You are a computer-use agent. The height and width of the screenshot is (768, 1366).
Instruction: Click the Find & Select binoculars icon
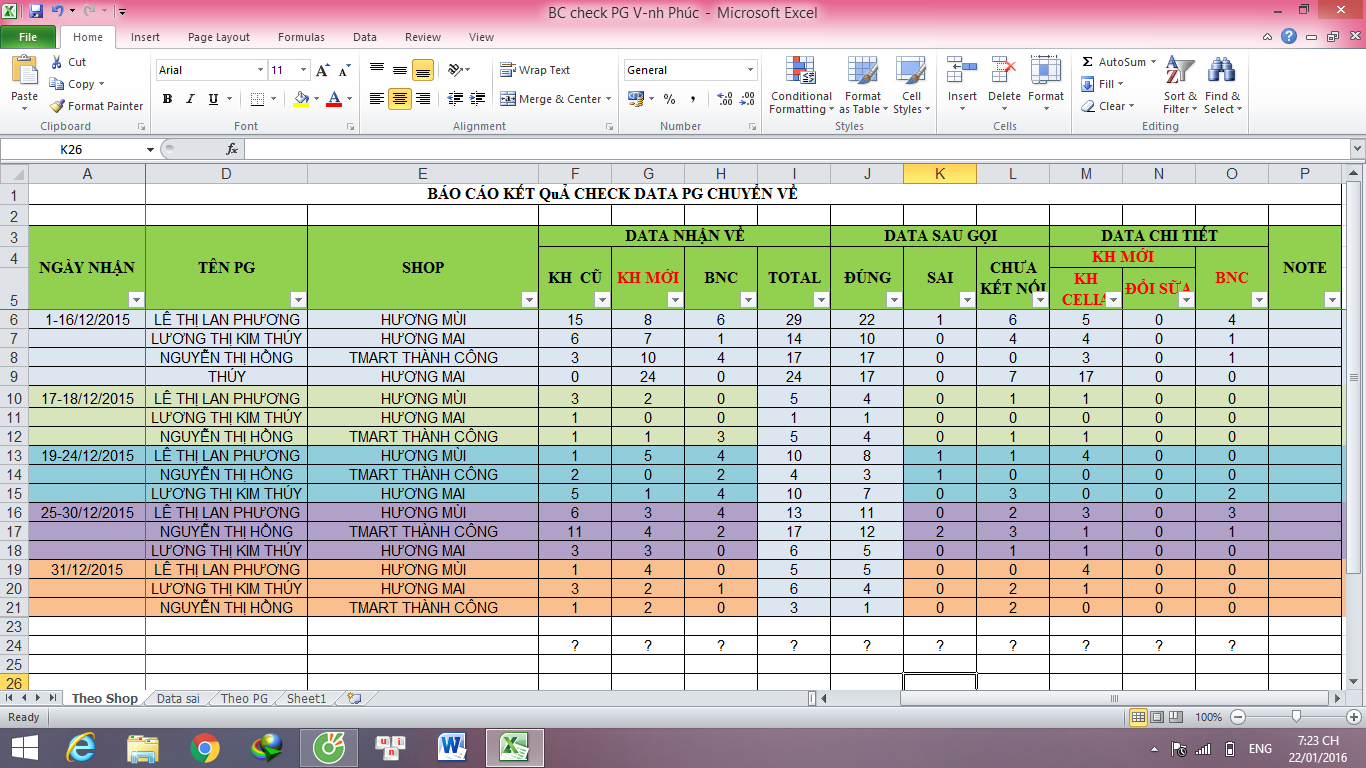tap(1221, 73)
